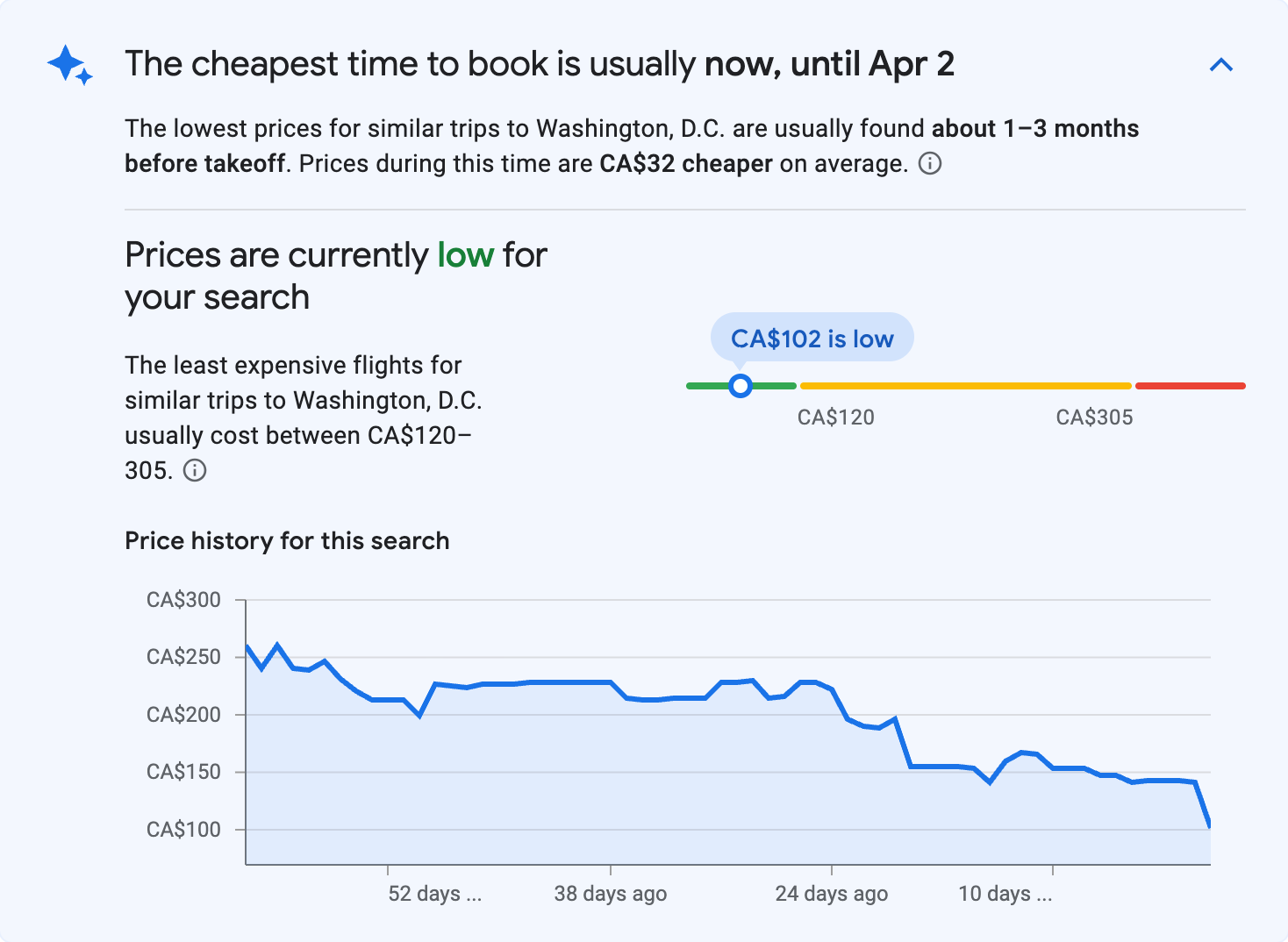Open details via the CA$120 label marker
Image resolution: width=1288 pixels, height=942 pixels.
point(834,417)
